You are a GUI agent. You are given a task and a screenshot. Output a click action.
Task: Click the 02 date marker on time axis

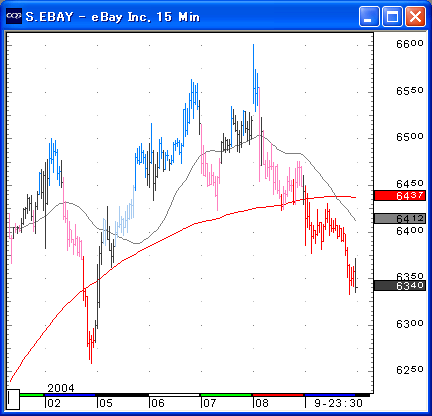point(54,403)
